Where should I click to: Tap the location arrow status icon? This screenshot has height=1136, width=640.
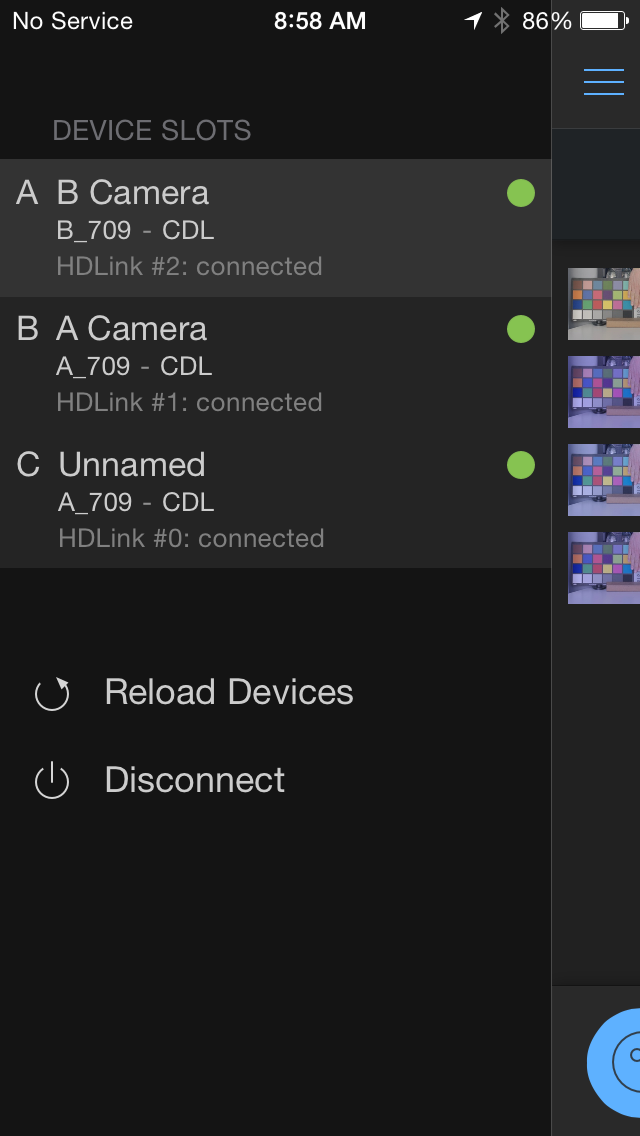point(474,21)
